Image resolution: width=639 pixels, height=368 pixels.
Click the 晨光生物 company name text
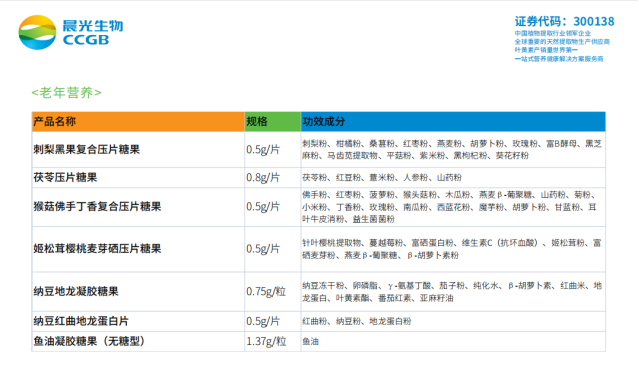pyautogui.click(x=93, y=26)
